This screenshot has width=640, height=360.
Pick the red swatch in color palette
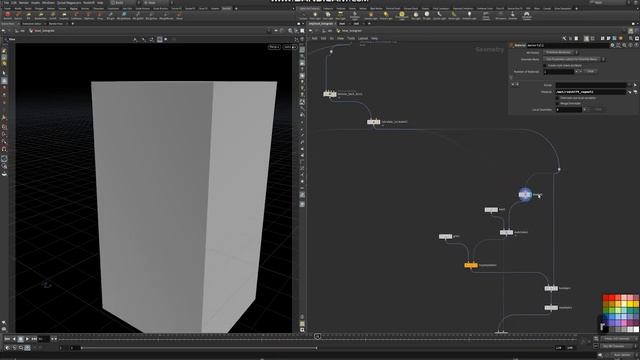tap(606, 298)
